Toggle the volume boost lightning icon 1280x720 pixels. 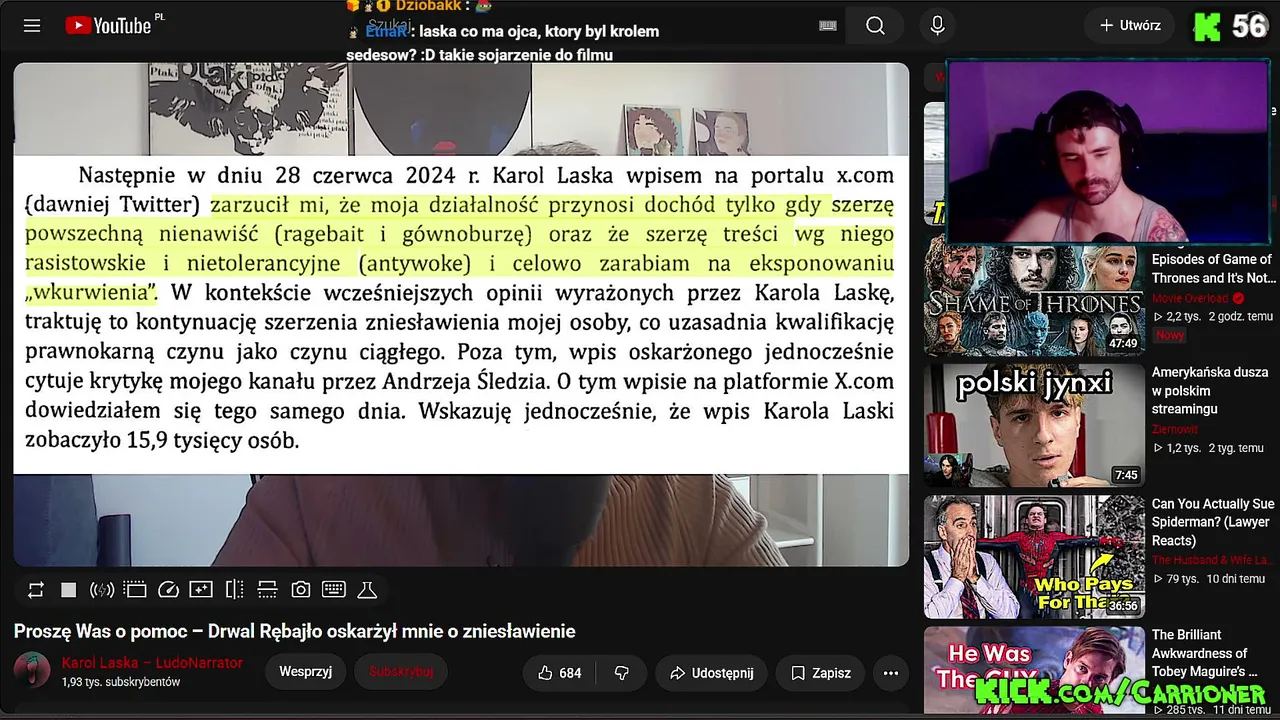(x=101, y=590)
